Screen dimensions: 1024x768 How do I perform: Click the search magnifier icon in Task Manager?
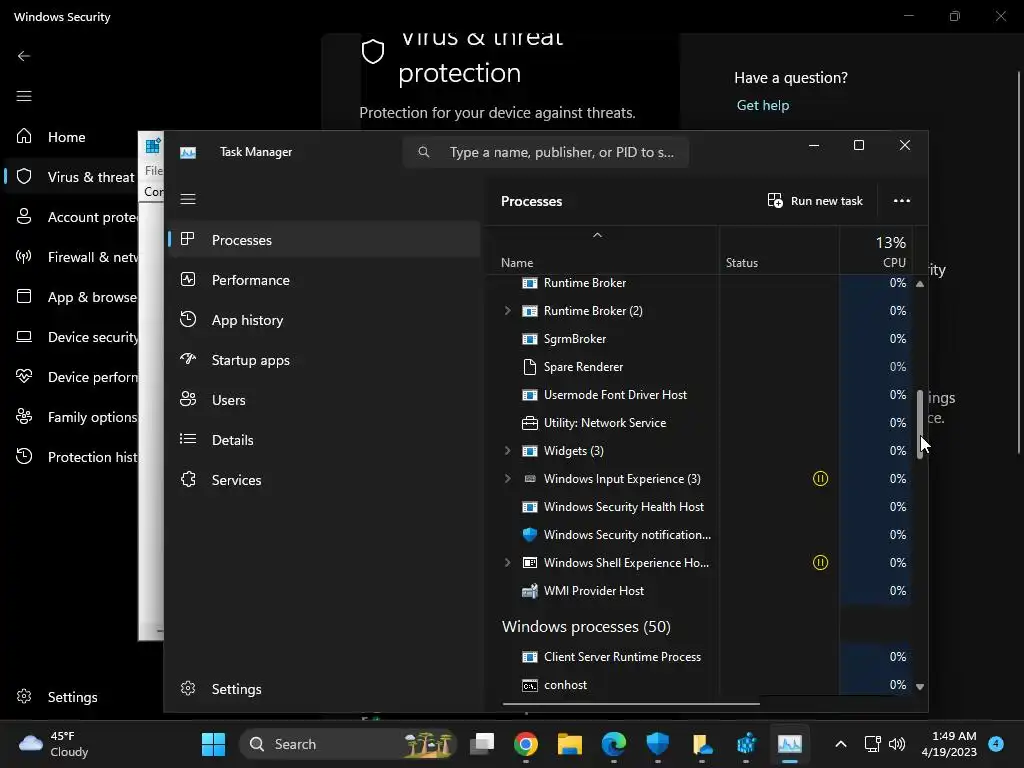click(x=424, y=152)
